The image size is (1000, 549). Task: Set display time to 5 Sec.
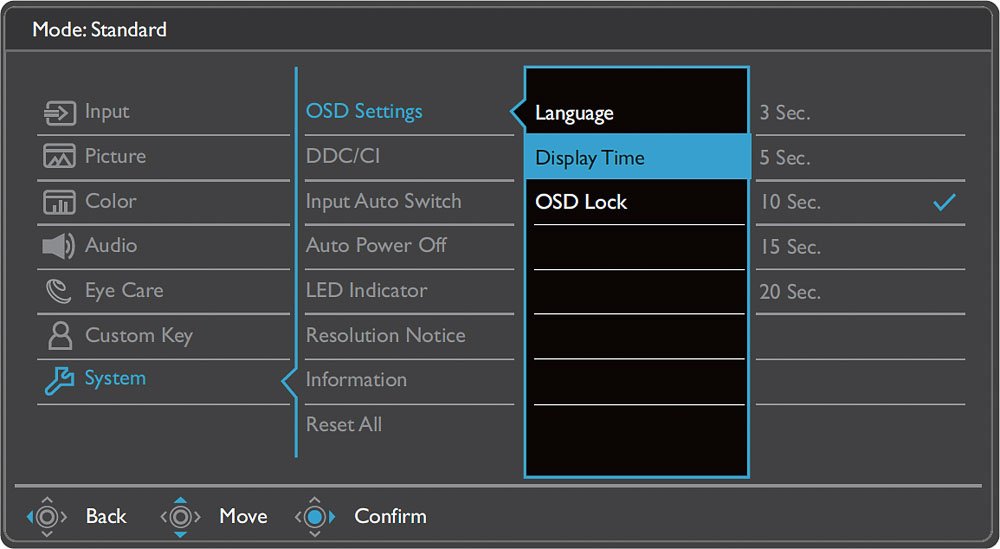(784, 157)
